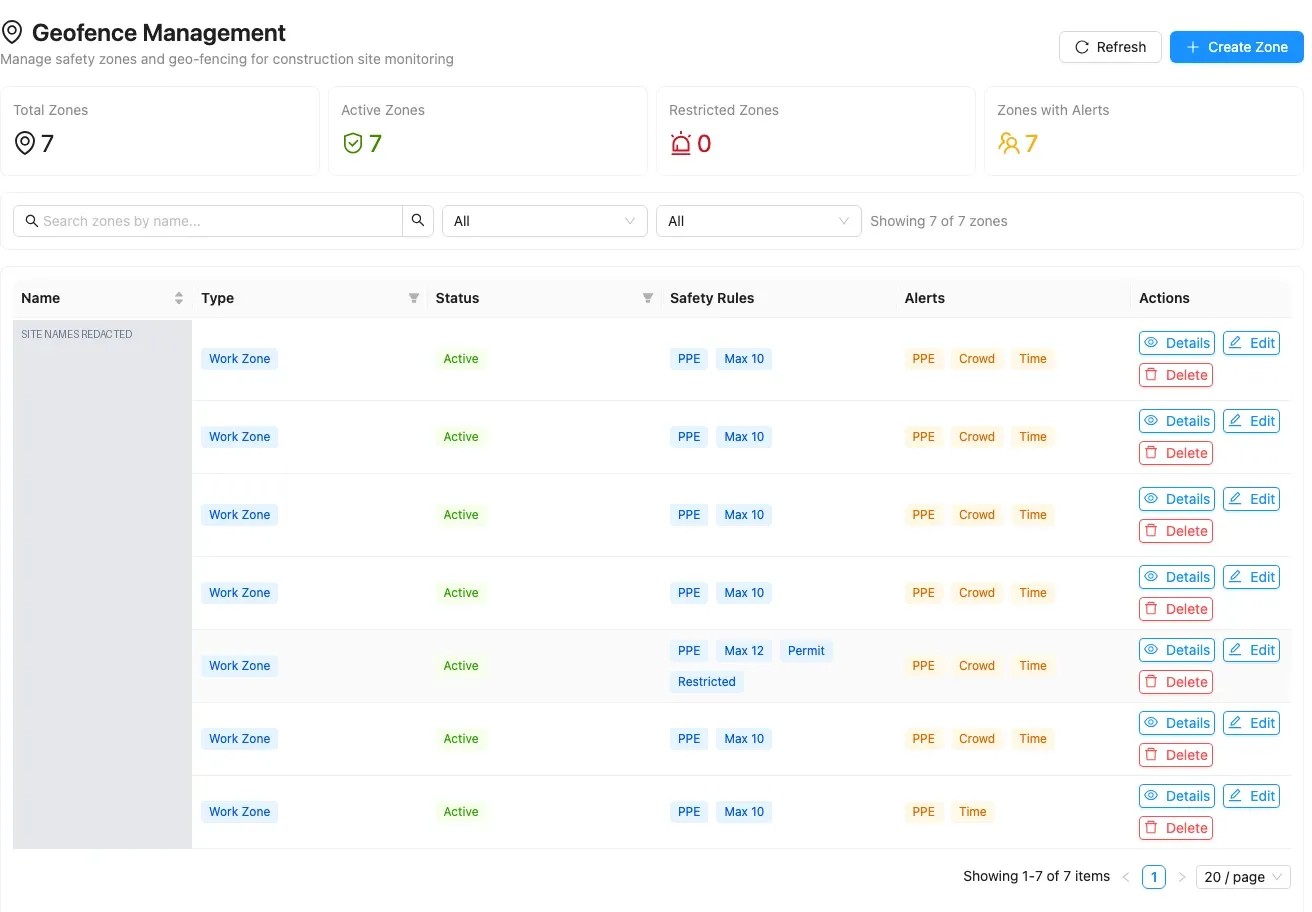
Task: Click the location pin icon beside Geofence Management
Action: (x=12, y=33)
